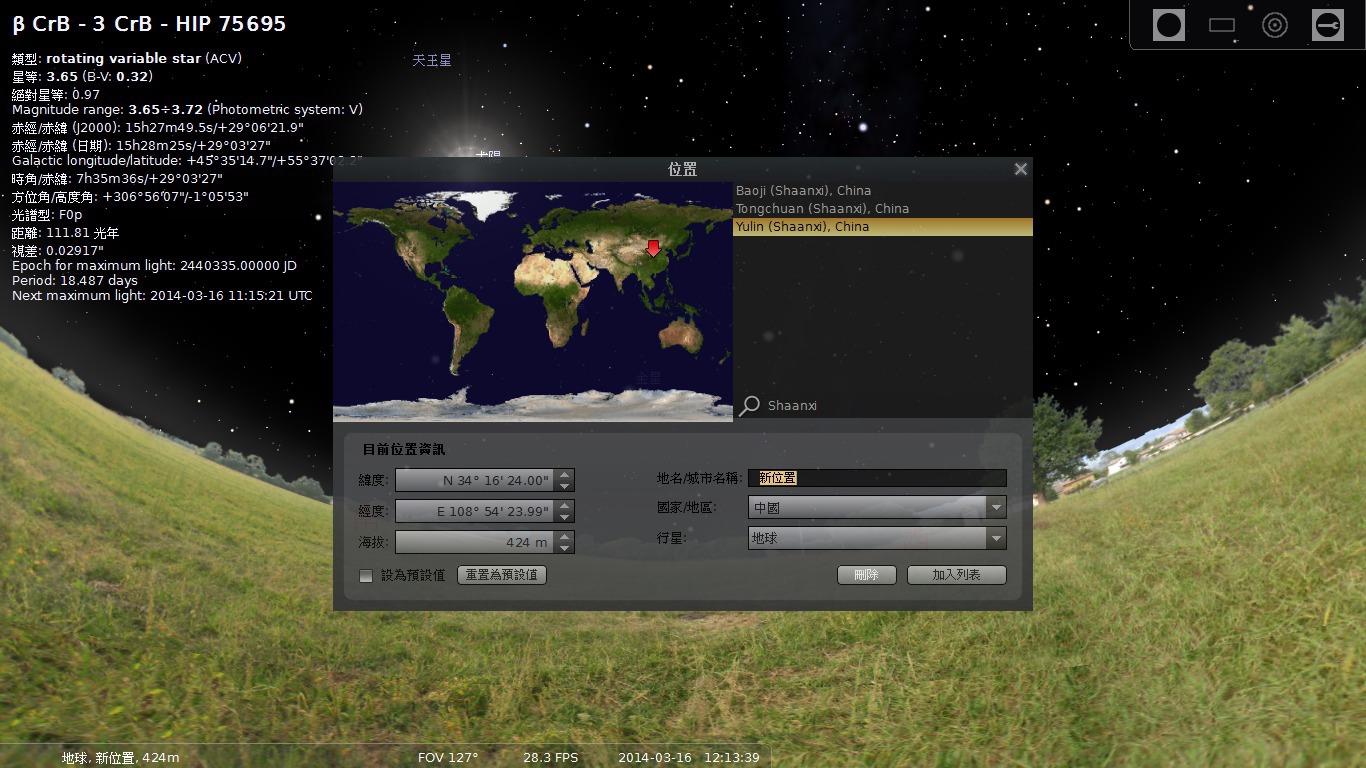Click the magnifier icon beside Shaanxi search
The height and width of the screenshot is (768, 1366).
(749, 405)
